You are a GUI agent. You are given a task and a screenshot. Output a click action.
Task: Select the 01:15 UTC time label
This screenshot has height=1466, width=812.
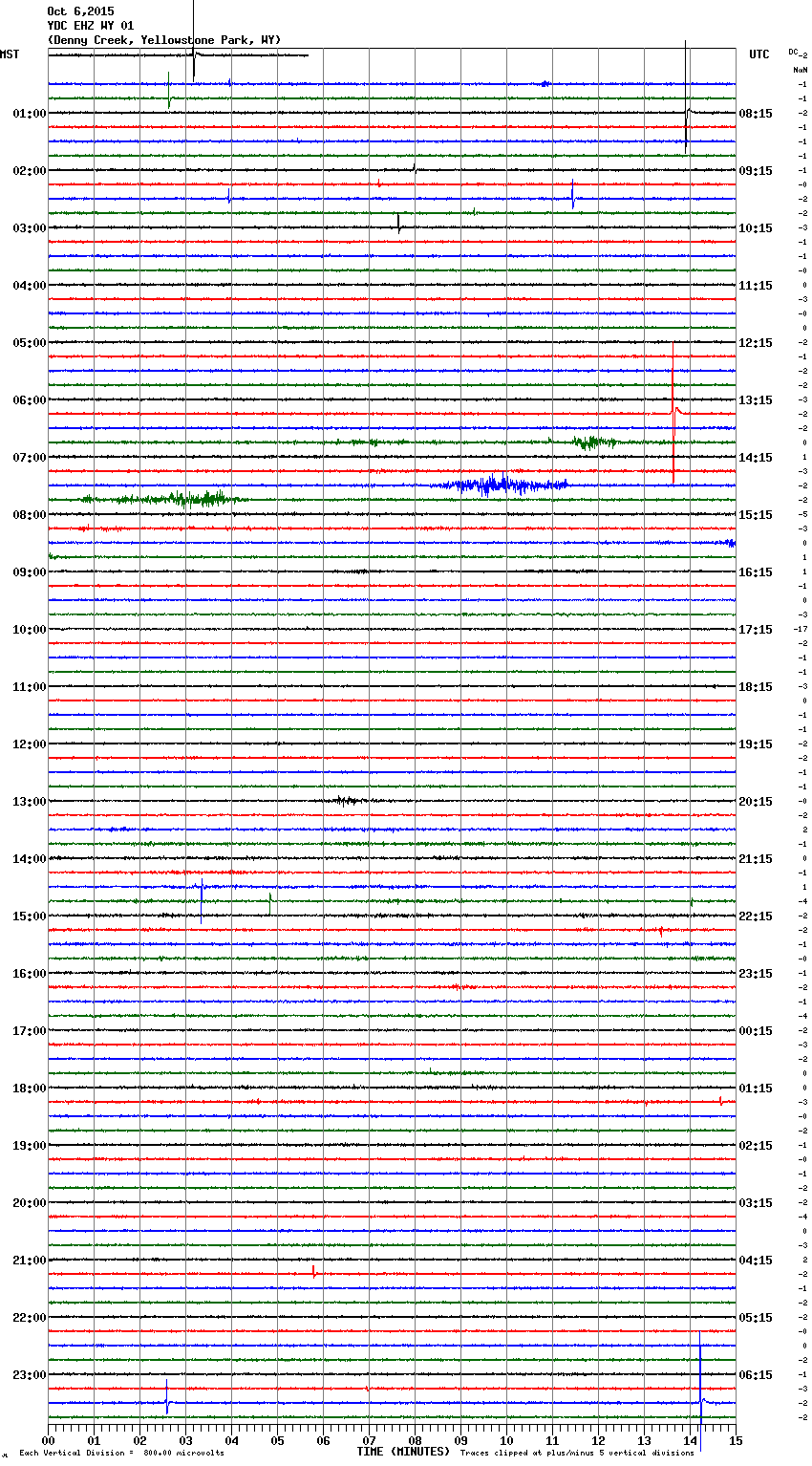[x=756, y=1089]
